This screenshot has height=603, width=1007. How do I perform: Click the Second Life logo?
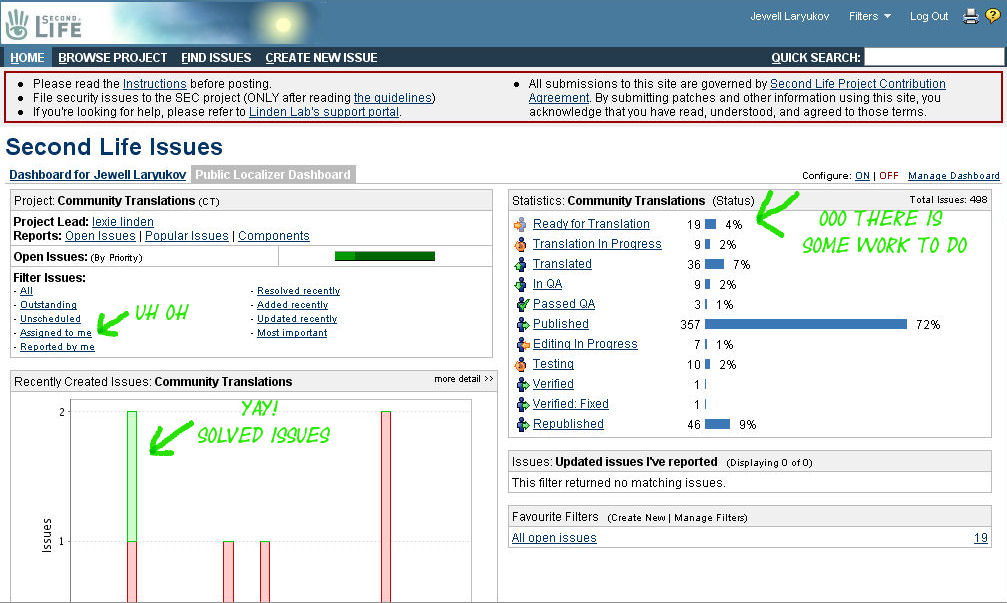(44, 22)
